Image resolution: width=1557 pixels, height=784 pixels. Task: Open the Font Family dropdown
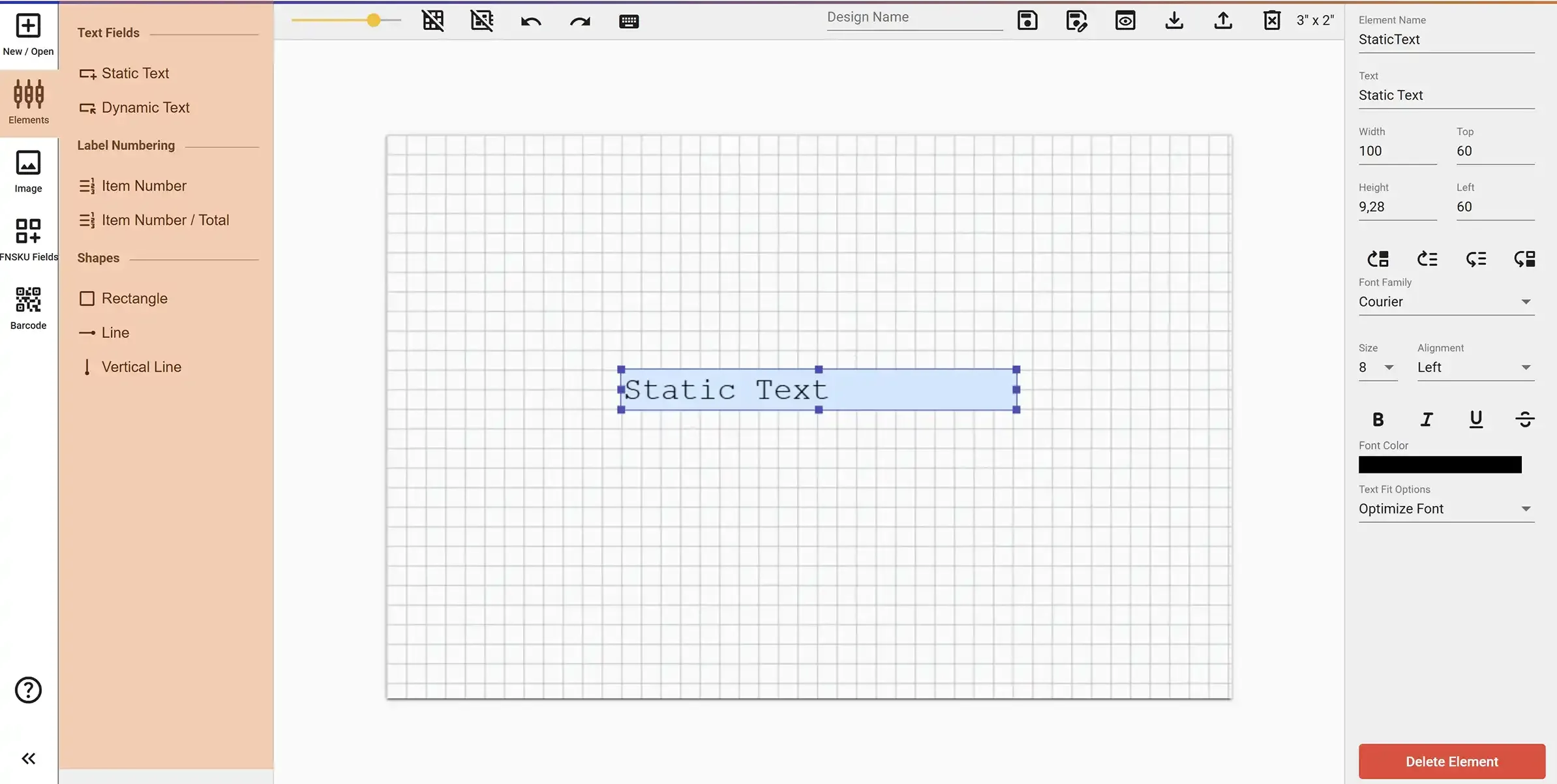click(1446, 302)
